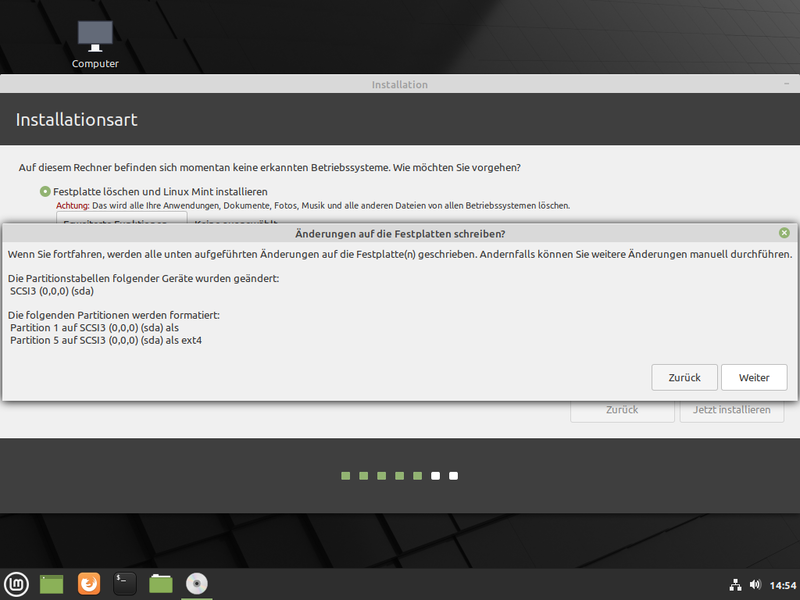The width and height of the screenshot is (800, 600).
Task: Click the volume icon in the system tray
Action: (755, 583)
